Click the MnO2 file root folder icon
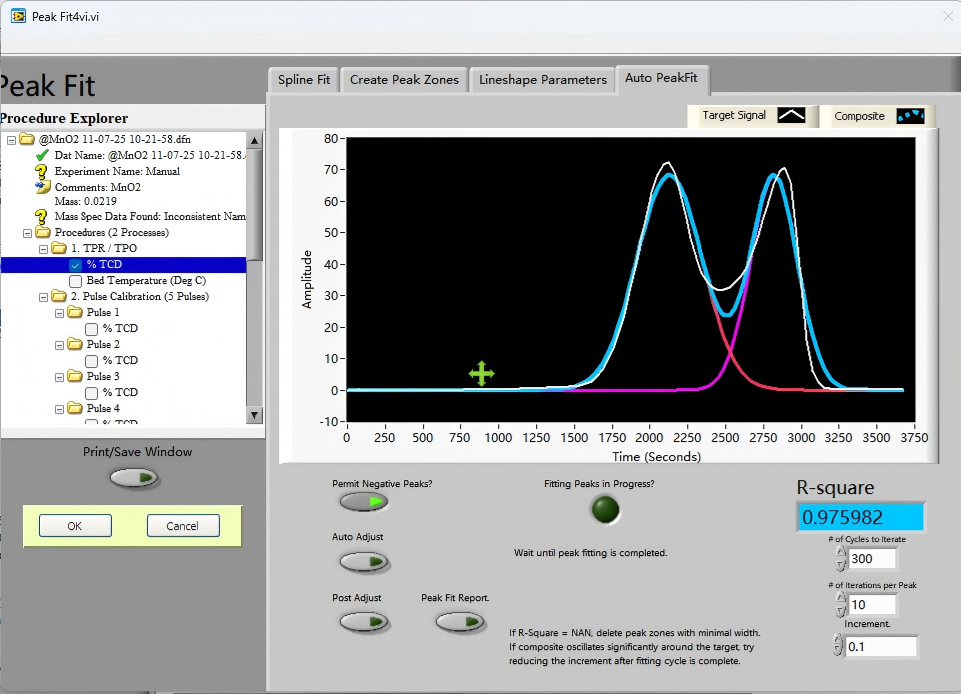The image size is (961, 694). 27,139
